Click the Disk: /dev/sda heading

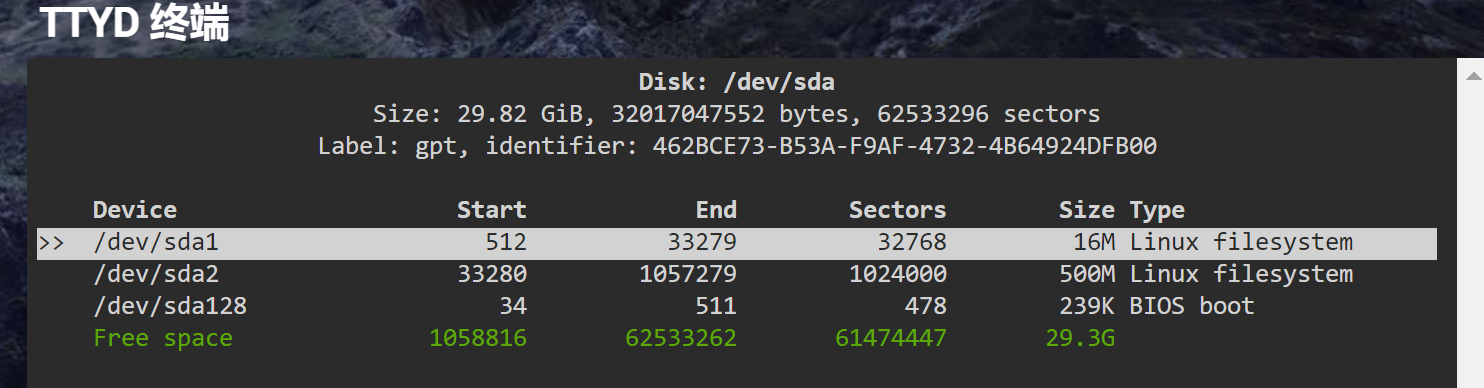click(736, 82)
